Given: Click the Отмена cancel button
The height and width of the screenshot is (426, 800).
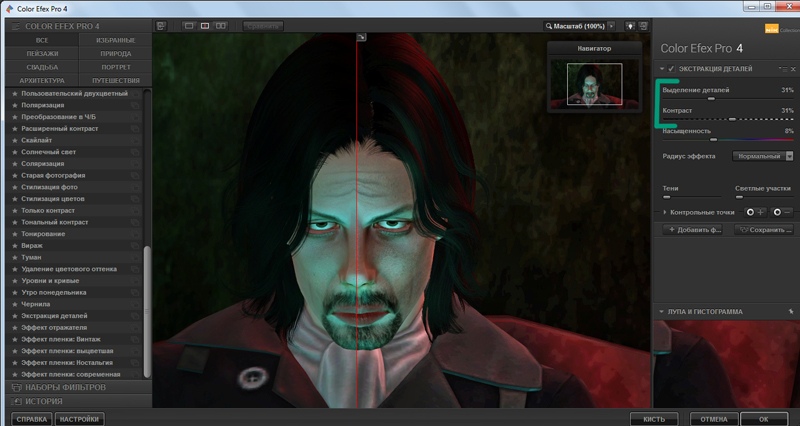Looking at the screenshot, I should coord(714,419).
